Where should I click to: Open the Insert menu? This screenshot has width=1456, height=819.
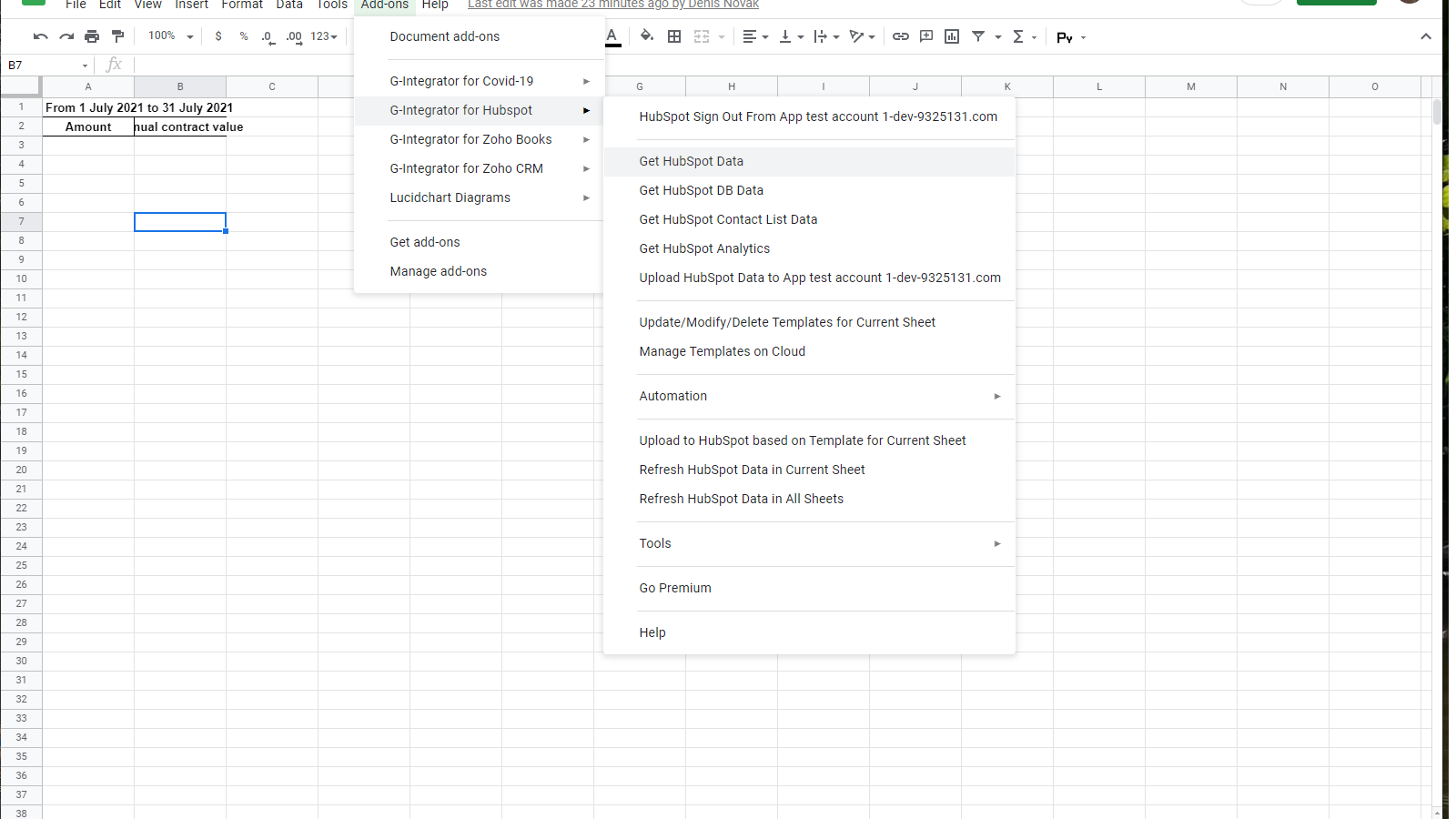[192, 5]
